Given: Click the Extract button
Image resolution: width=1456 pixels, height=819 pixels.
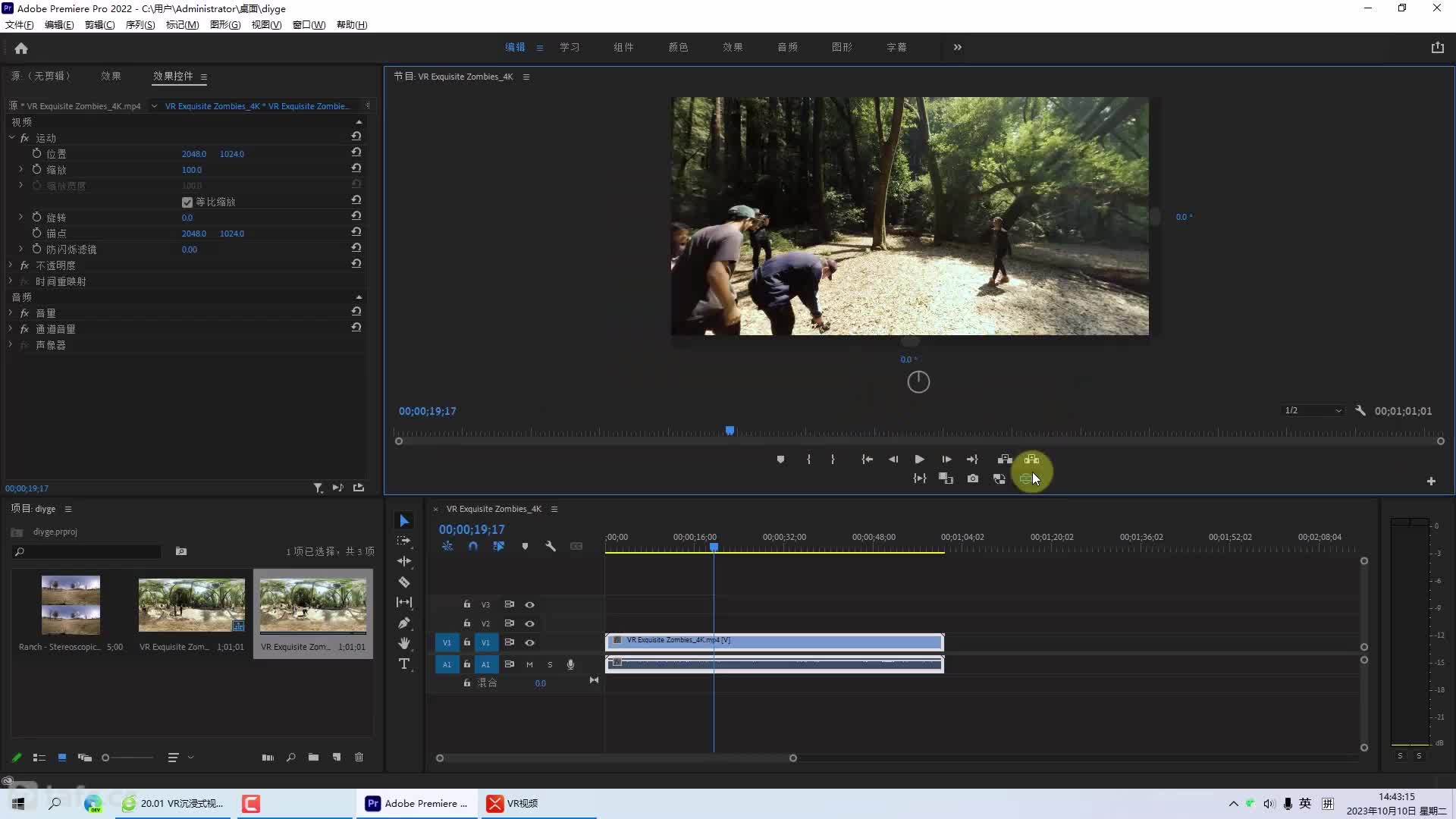Looking at the screenshot, I should pyautogui.click(x=1031, y=459).
